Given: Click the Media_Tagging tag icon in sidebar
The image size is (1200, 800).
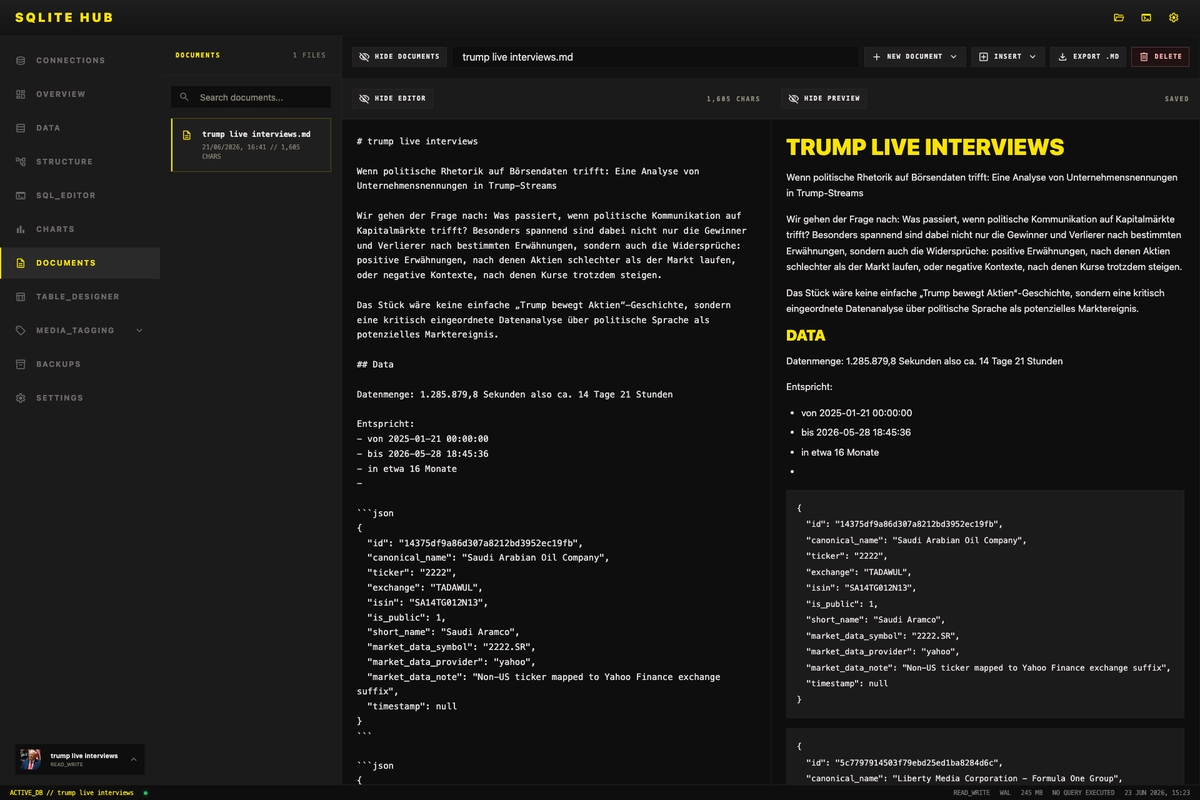Looking at the screenshot, I should [21, 330].
